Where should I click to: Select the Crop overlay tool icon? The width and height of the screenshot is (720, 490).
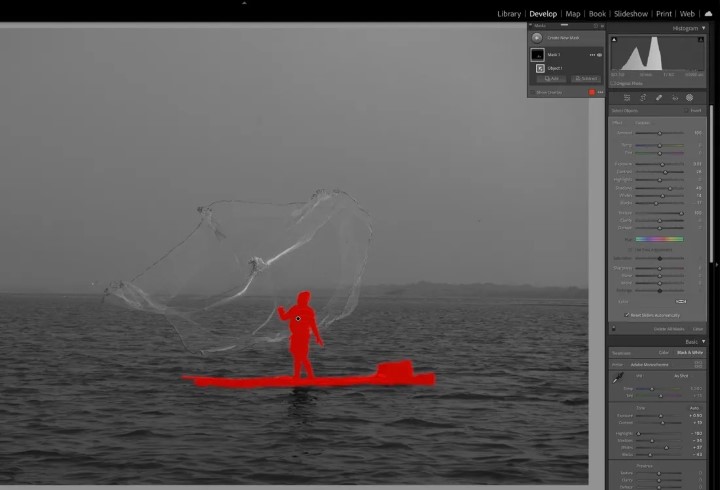click(643, 97)
